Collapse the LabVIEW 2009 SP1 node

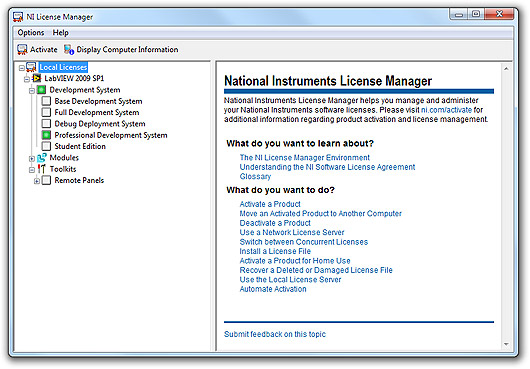pyautogui.click(x=27, y=79)
